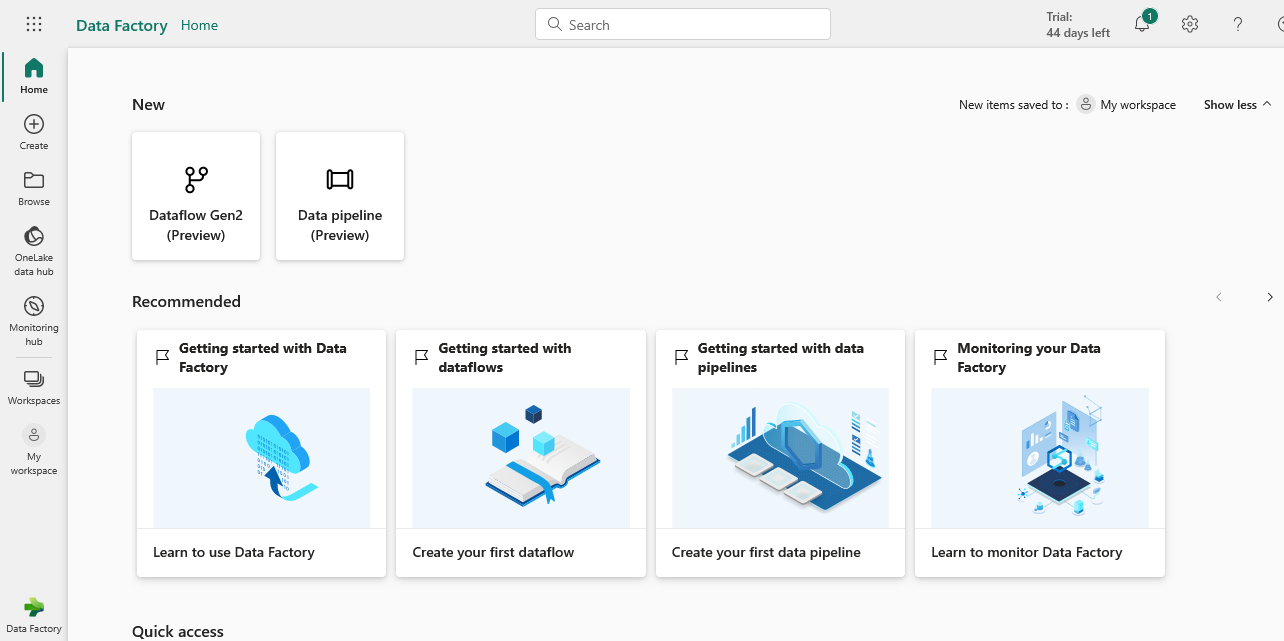Open the data pipelines chart illustration
This screenshot has height=641, width=1284.
[780, 458]
